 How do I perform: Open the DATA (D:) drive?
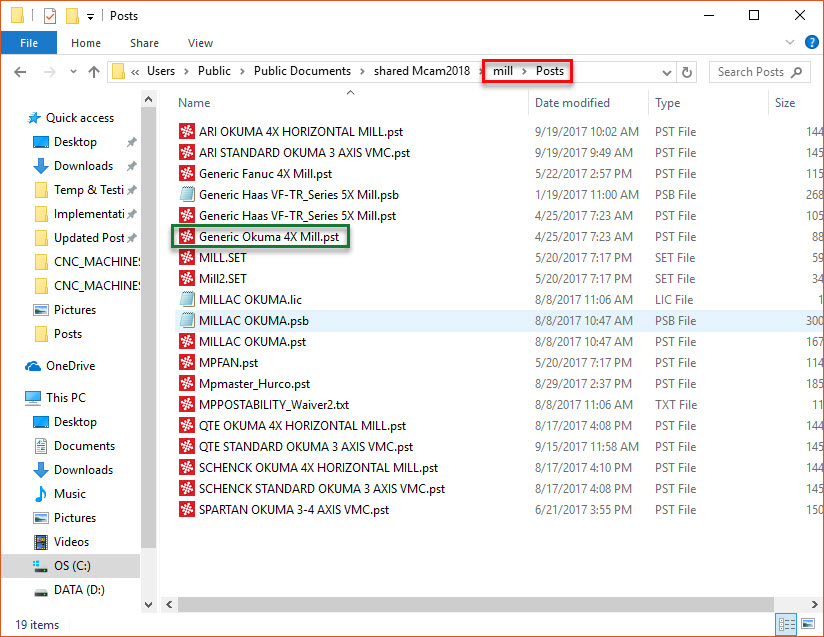pyautogui.click(x=79, y=590)
